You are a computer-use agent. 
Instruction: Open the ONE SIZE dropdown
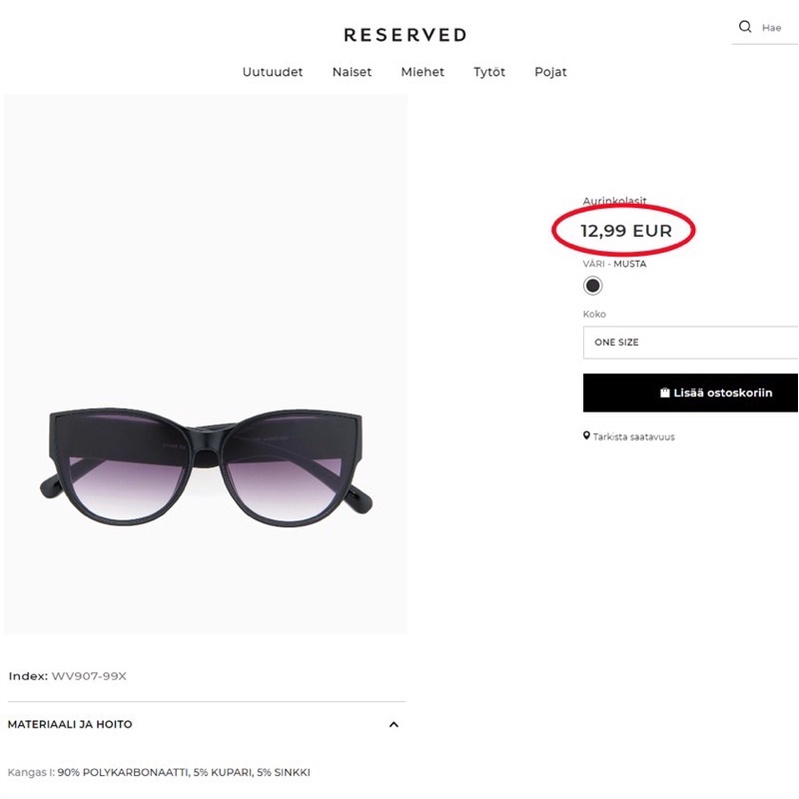(x=690, y=342)
